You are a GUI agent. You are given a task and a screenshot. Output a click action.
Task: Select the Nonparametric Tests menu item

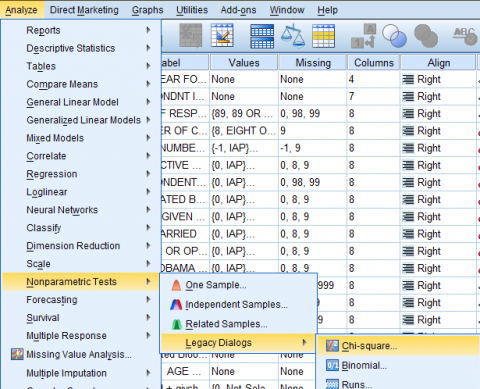click(81, 282)
